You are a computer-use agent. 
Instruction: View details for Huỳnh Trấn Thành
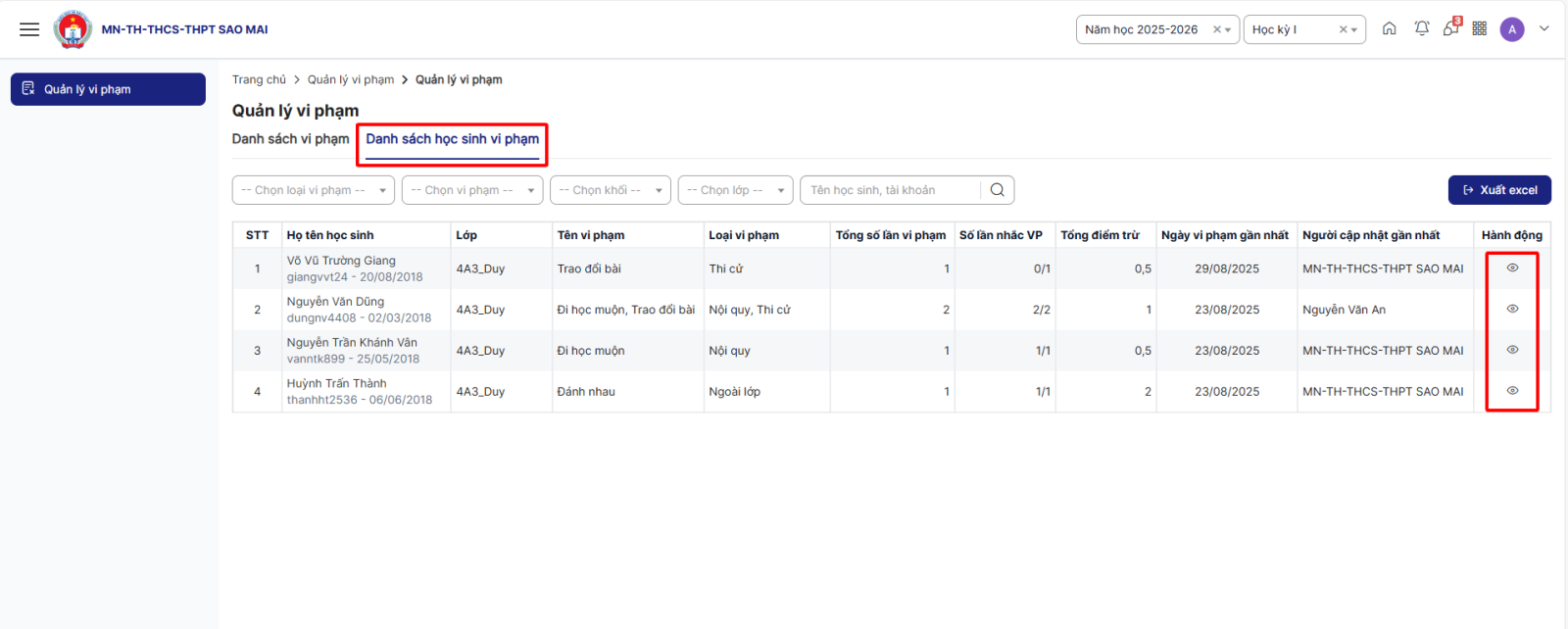coord(1512,391)
